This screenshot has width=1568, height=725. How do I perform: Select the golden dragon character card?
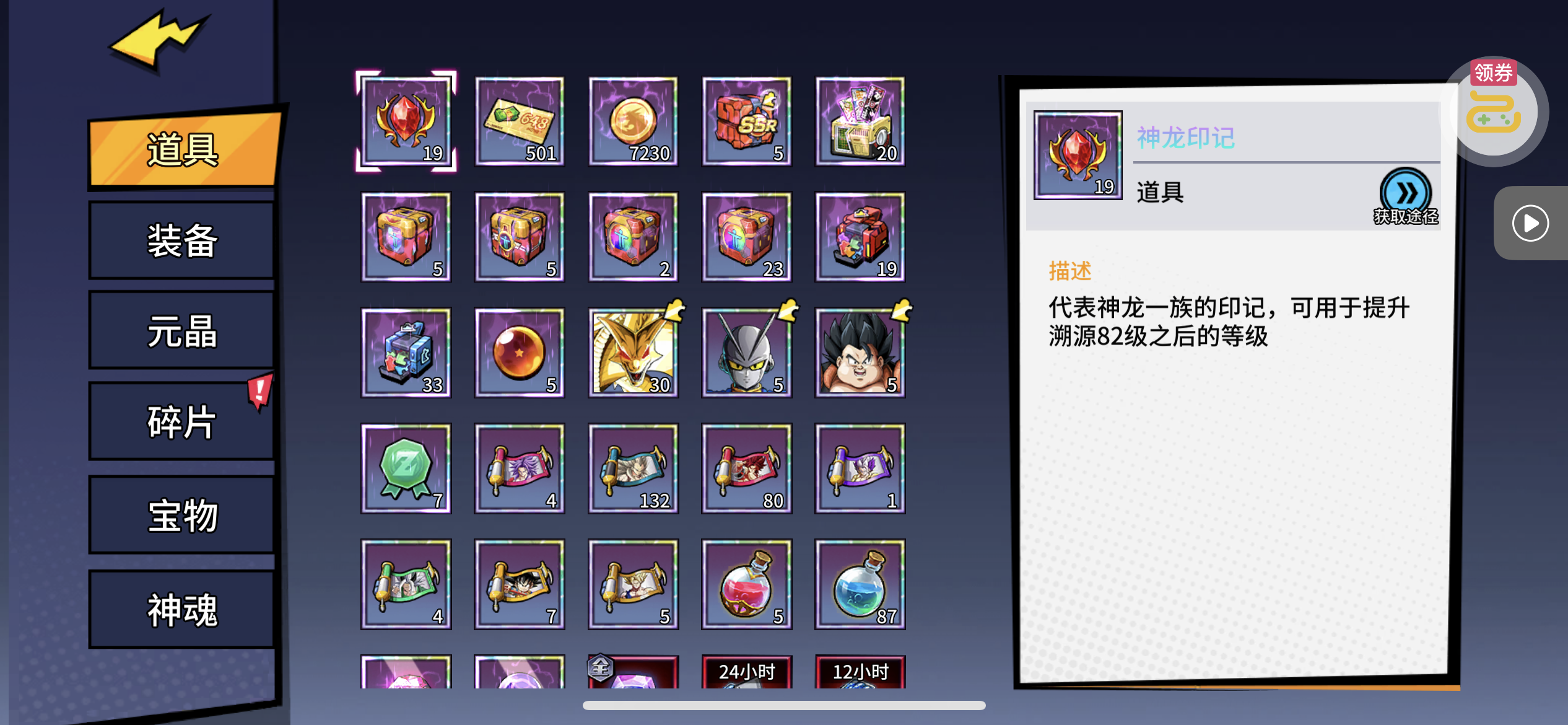click(x=633, y=353)
